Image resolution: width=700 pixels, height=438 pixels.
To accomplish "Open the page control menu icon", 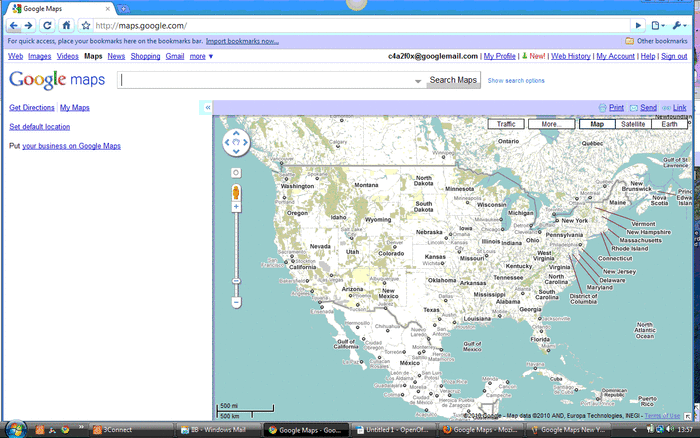I will click(x=658, y=25).
